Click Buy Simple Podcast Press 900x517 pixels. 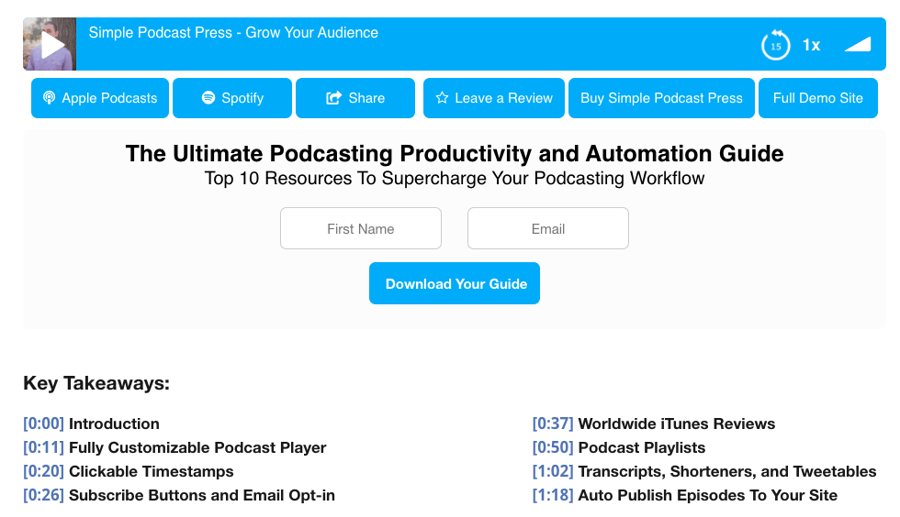[x=661, y=98]
